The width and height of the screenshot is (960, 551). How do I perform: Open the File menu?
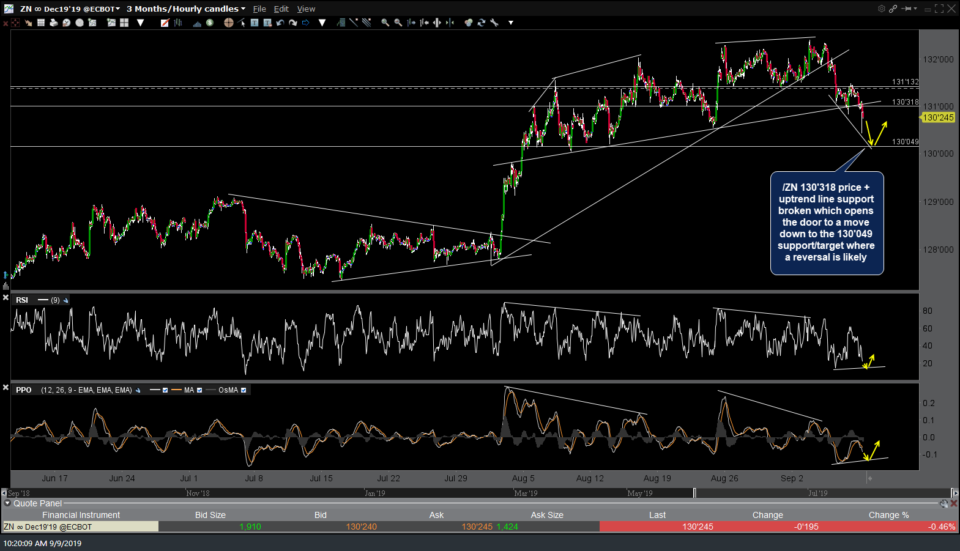click(x=260, y=8)
